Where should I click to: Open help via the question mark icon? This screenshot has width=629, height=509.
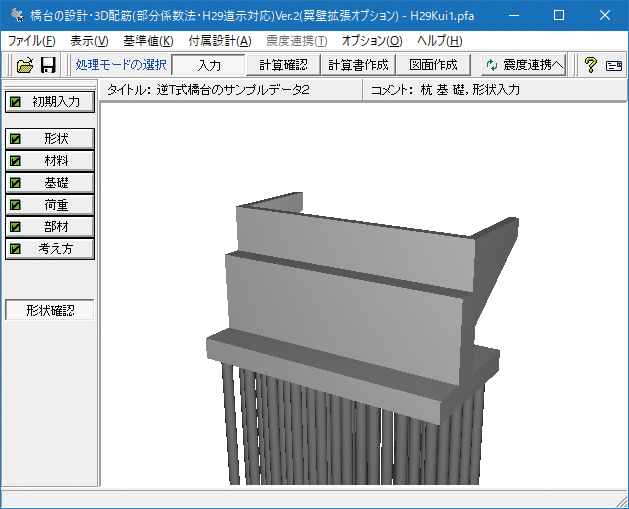pyautogui.click(x=590, y=65)
